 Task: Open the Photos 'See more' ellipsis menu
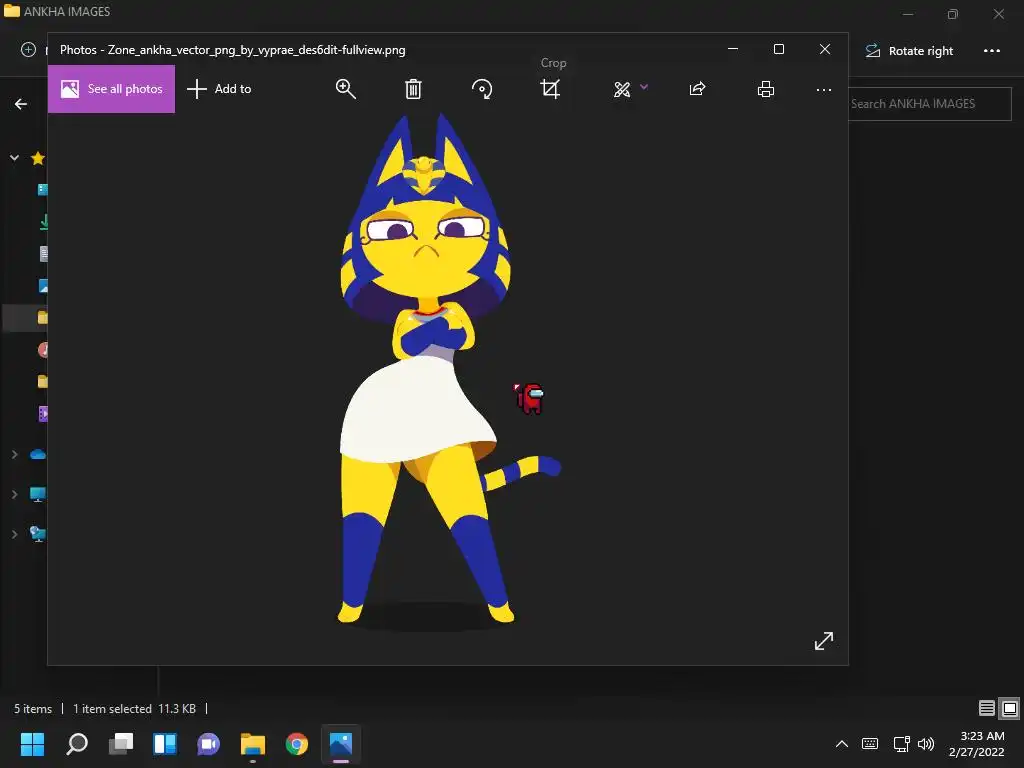(x=824, y=89)
